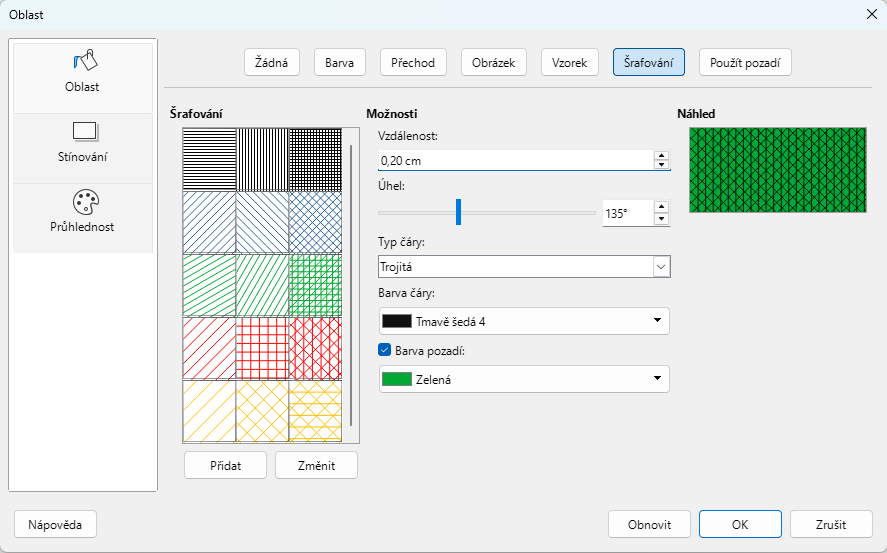
Task: Choose the Šrafování hatching fill option
Action: [649, 62]
